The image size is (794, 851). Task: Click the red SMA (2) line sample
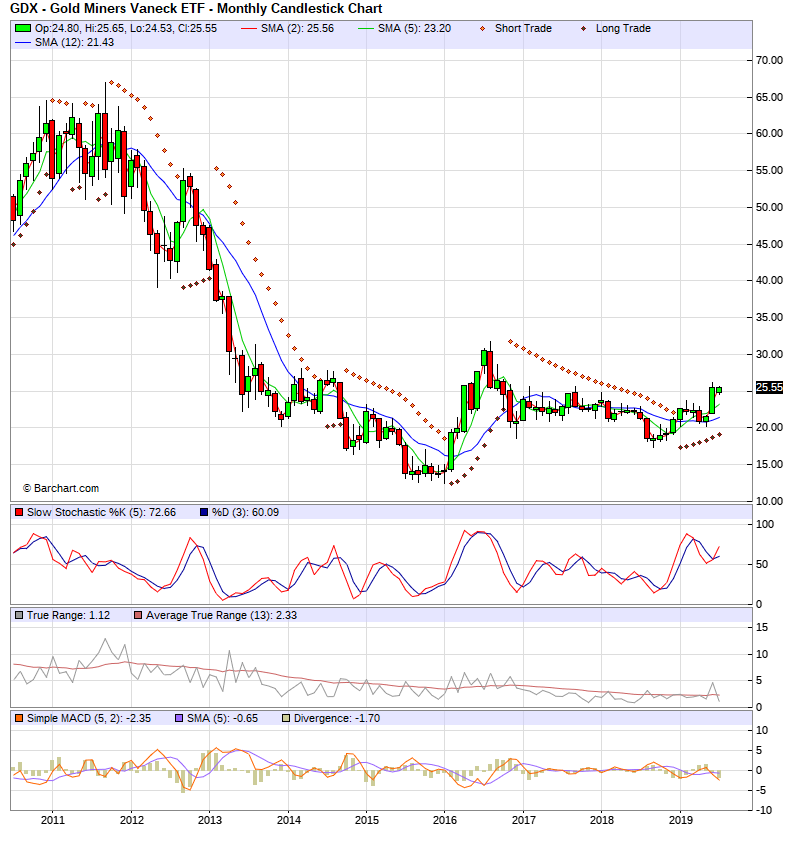[249, 28]
